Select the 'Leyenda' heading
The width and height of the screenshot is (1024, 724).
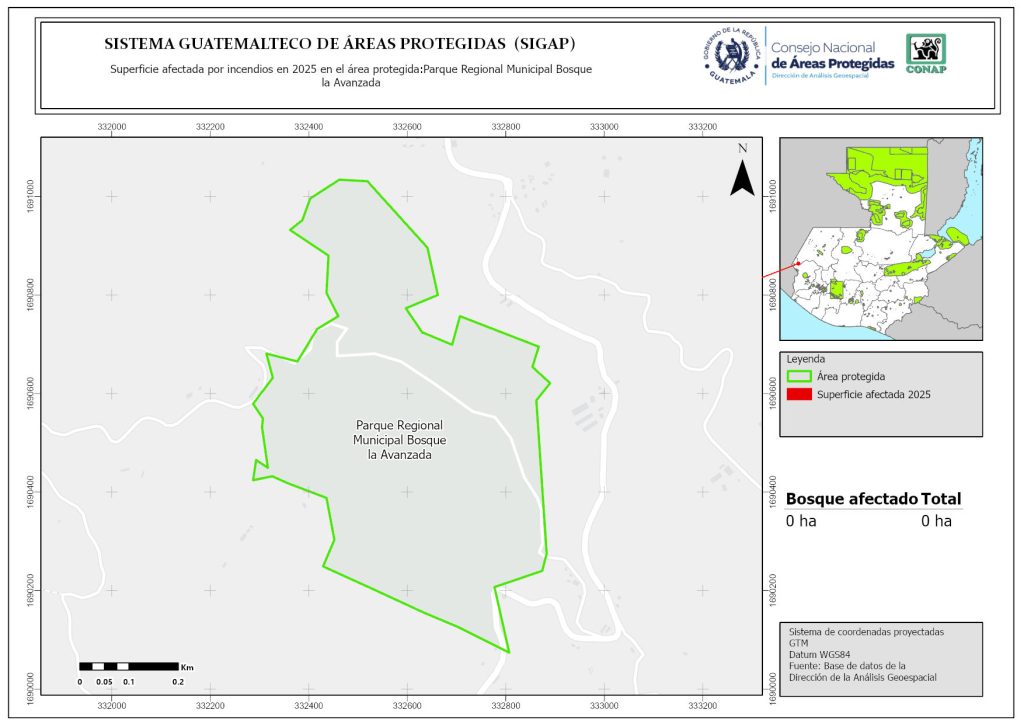807,359
